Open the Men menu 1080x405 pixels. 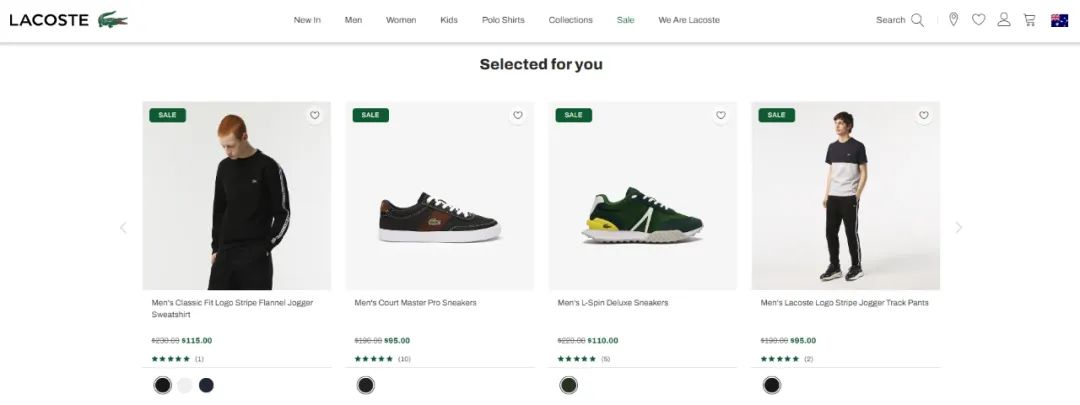tap(353, 20)
